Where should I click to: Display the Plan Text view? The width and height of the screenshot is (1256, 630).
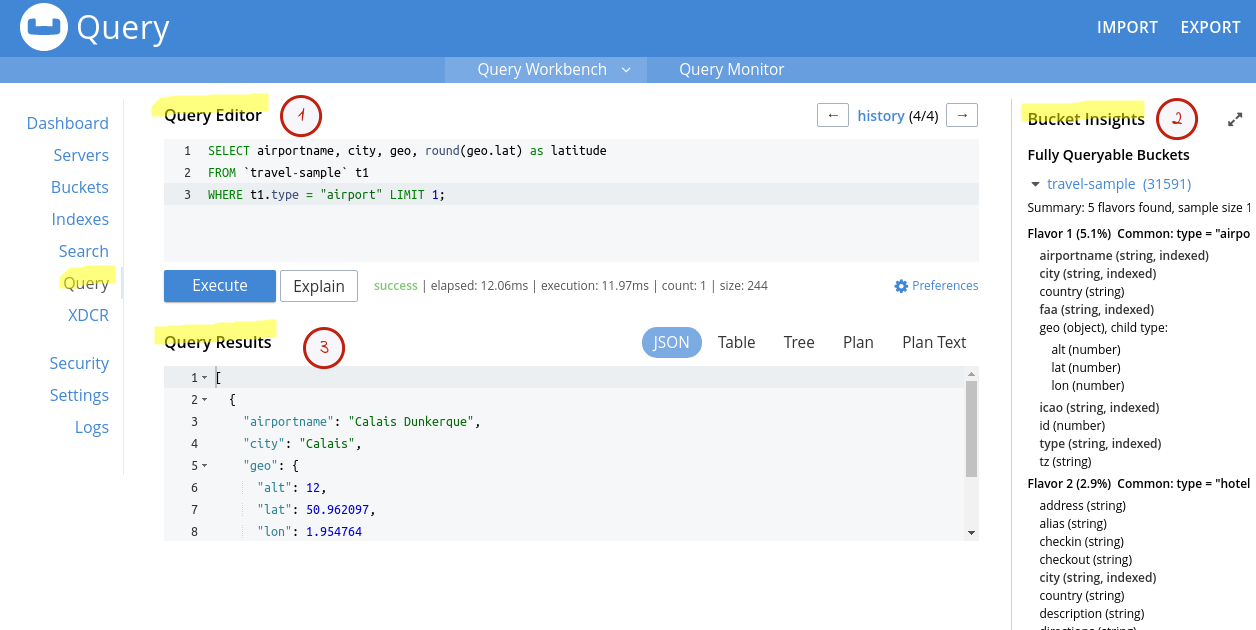933,342
